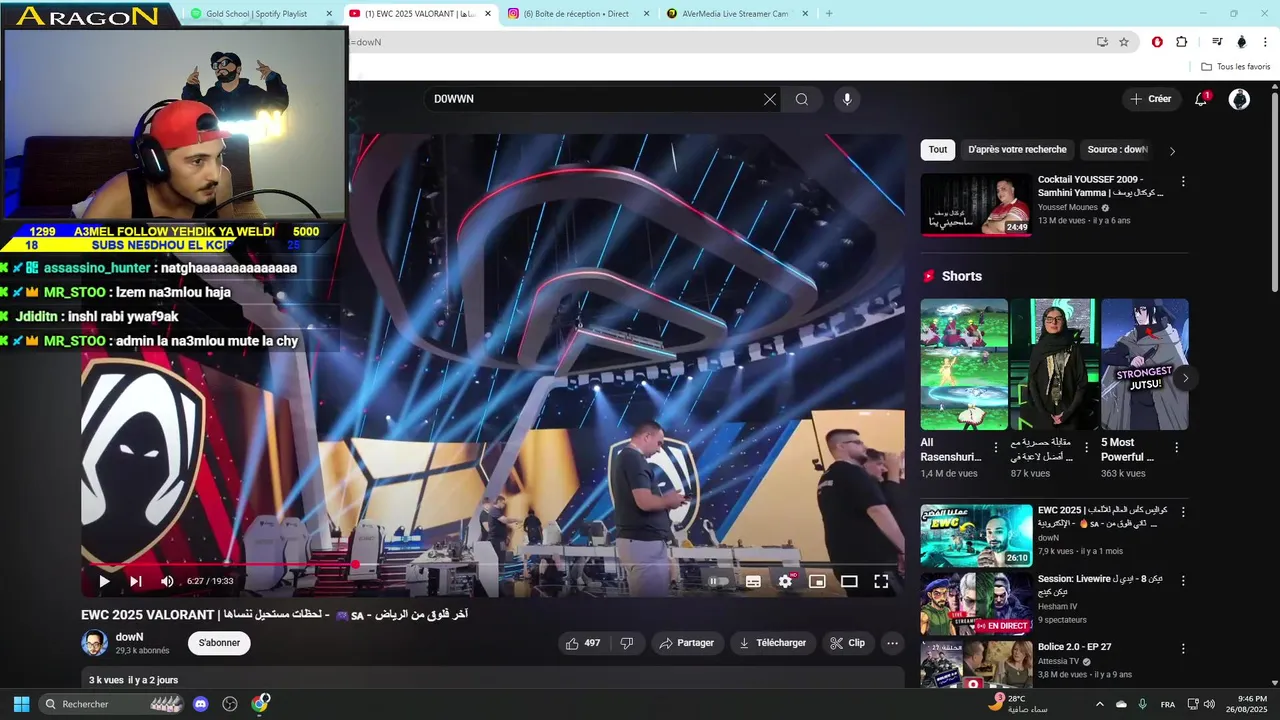Viewport: 1280px width, 720px height.
Task: Skip to next video in player
Action: coord(136,581)
